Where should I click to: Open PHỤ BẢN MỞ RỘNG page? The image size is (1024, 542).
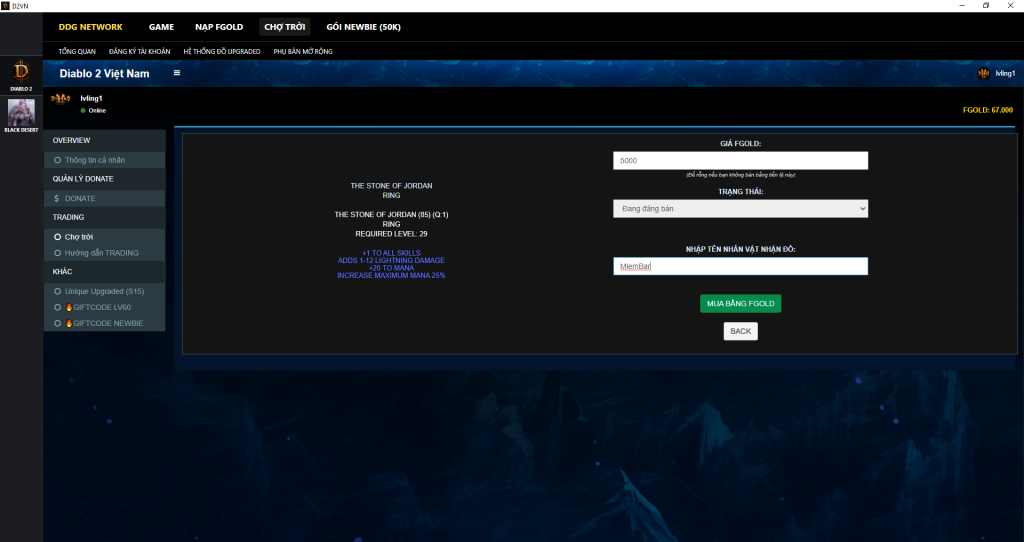(x=303, y=51)
